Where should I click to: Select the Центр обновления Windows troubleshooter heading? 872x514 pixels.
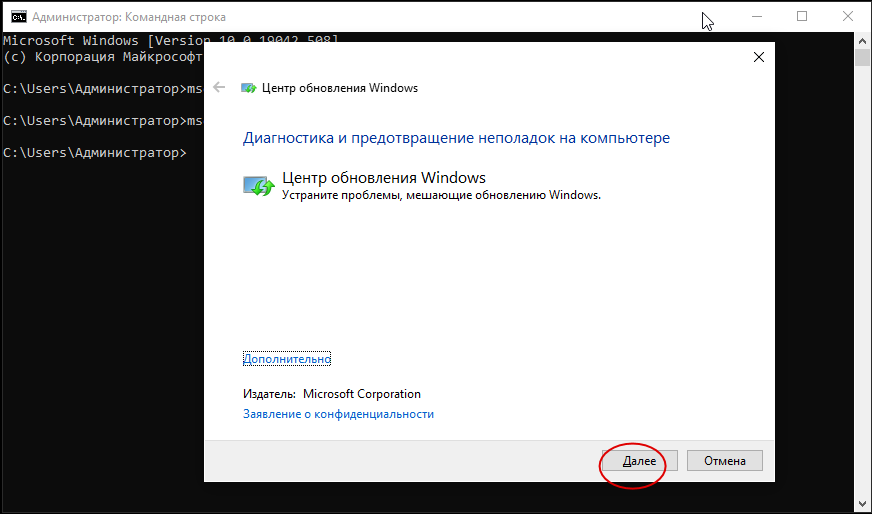384,178
